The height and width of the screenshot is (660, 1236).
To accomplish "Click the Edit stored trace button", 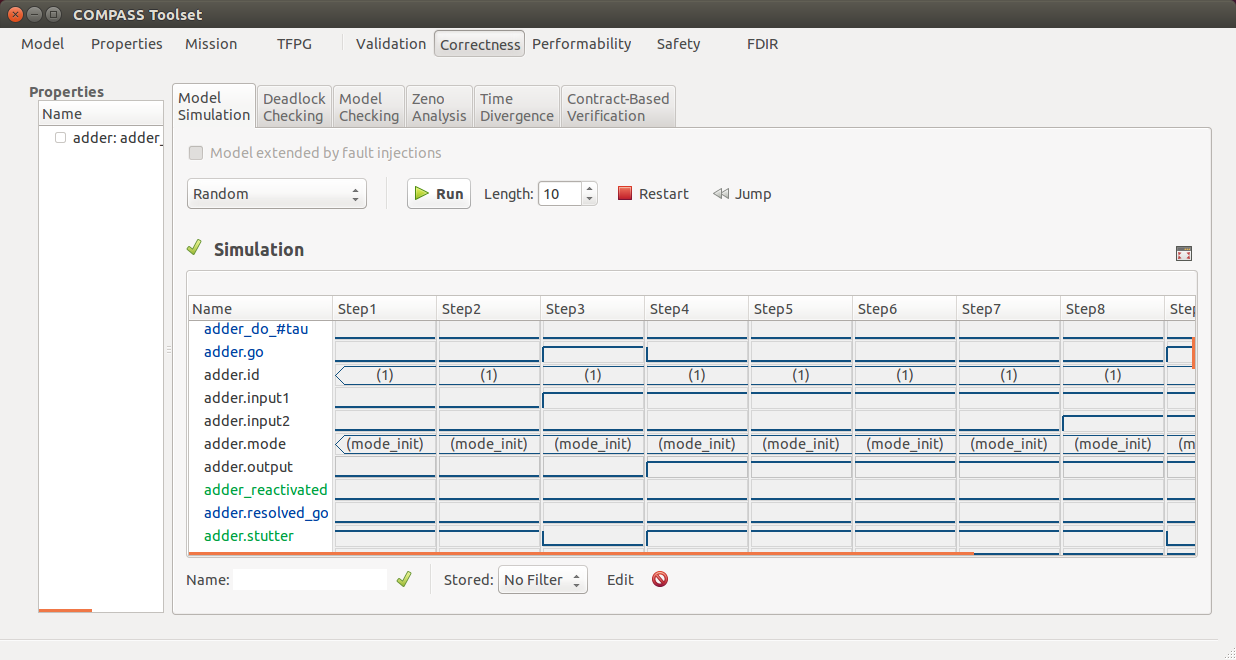I will (x=620, y=580).
